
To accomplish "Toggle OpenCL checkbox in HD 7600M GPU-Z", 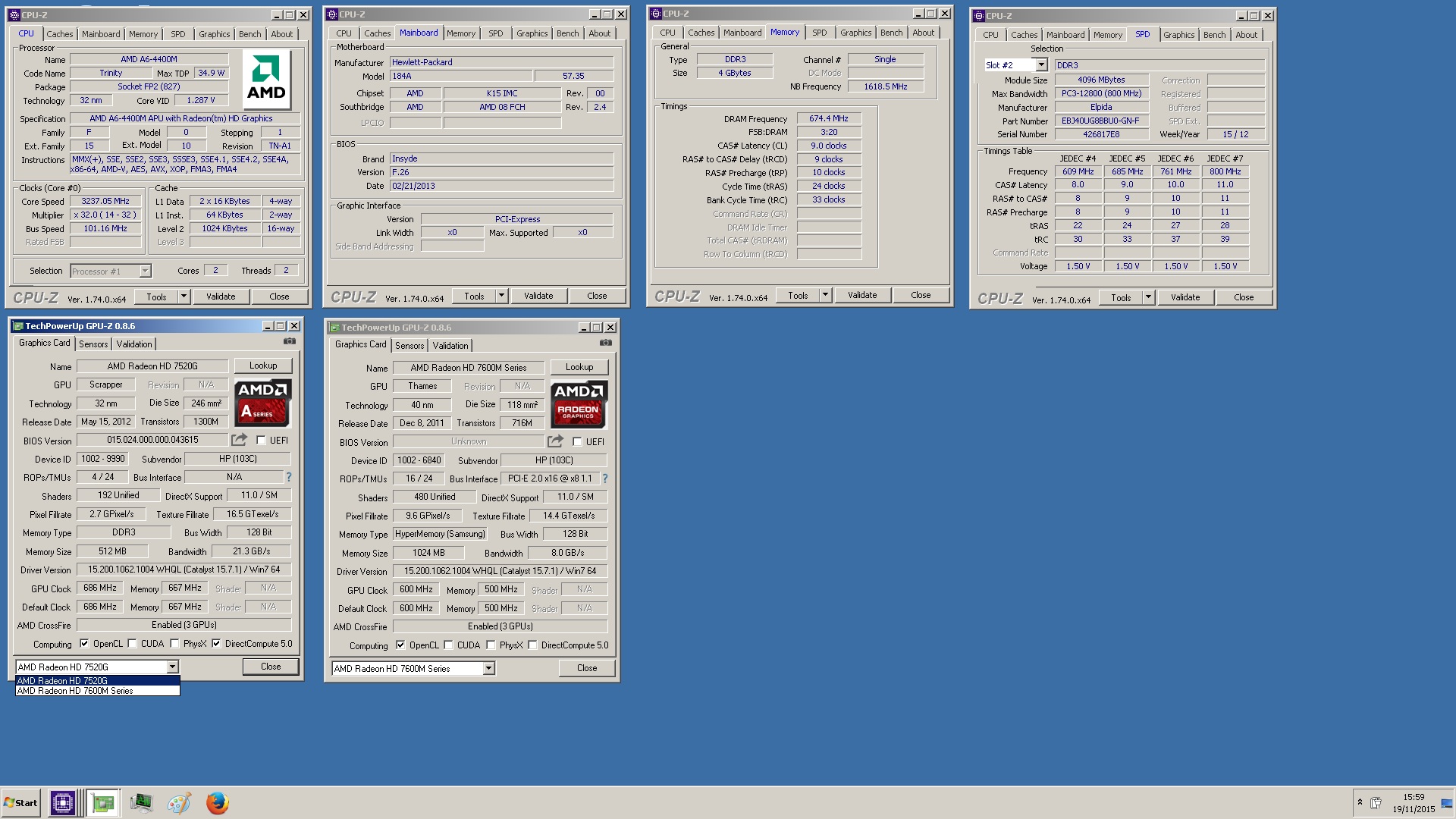I will click(x=400, y=645).
